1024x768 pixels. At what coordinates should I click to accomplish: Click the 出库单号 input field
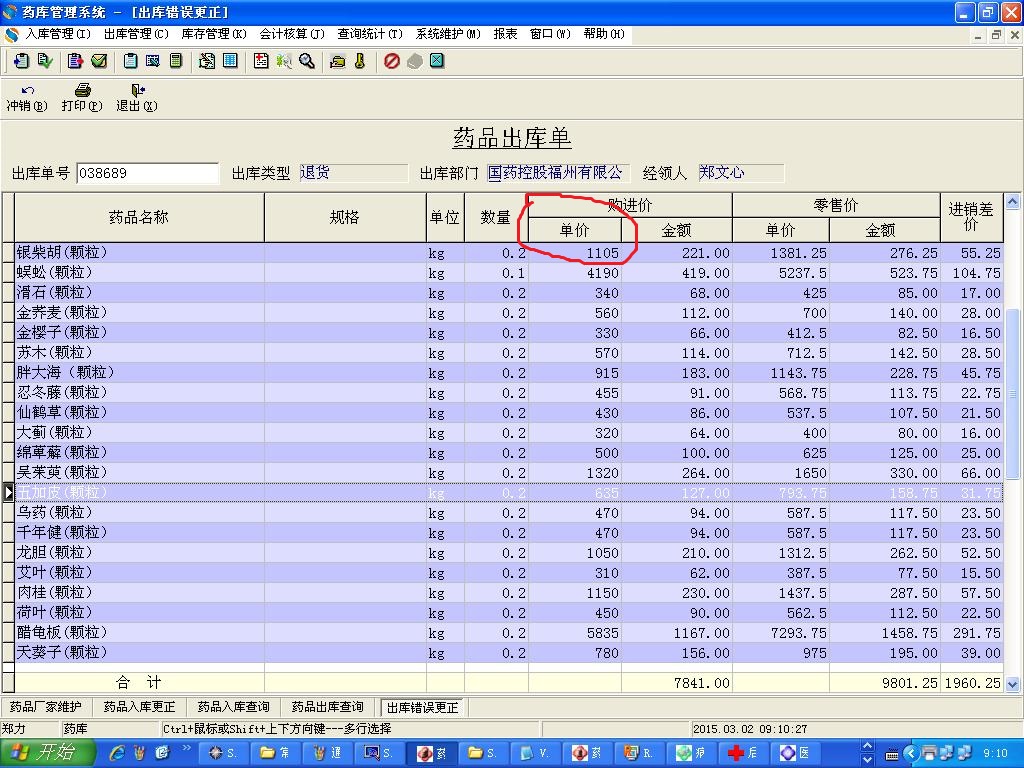[148, 173]
